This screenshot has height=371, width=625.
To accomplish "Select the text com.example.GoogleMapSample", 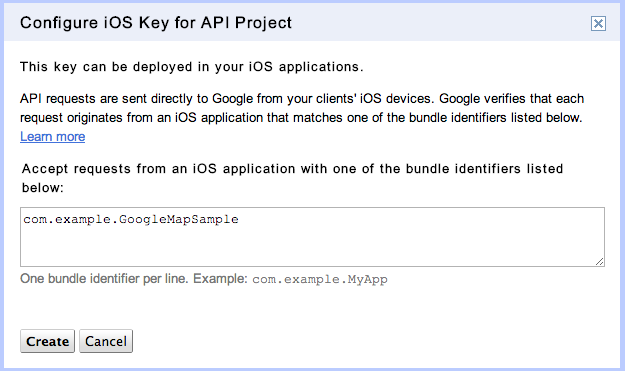I will (x=131, y=220).
